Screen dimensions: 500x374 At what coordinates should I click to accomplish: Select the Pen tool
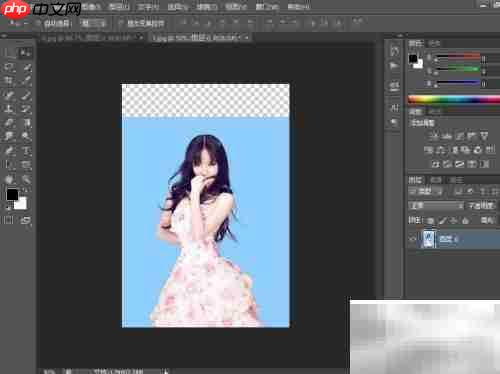coord(9,151)
